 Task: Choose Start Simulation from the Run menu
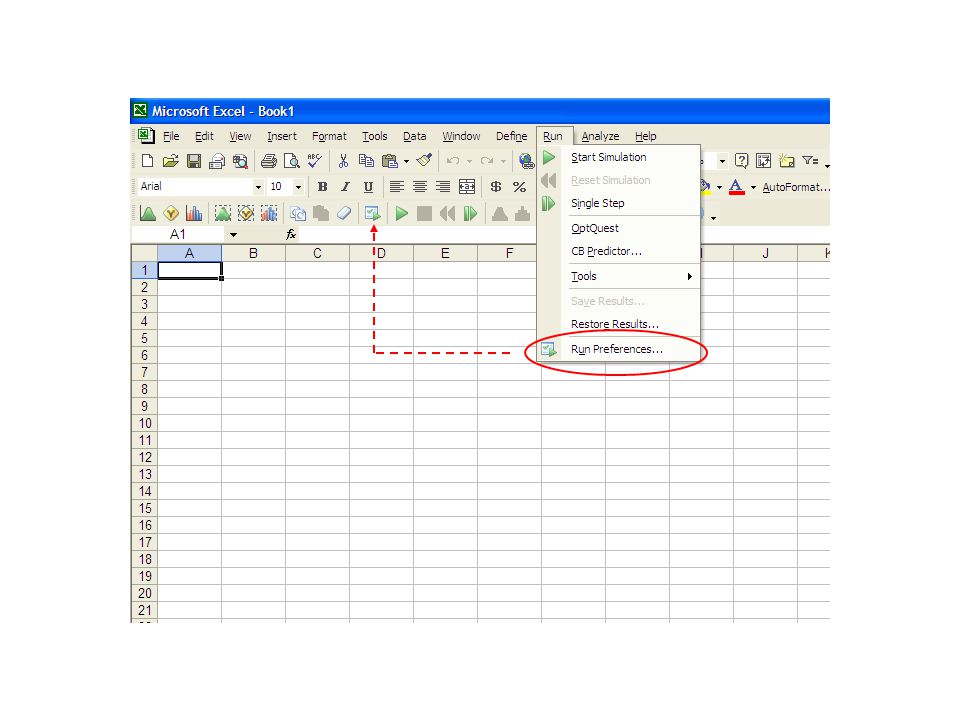pos(618,157)
